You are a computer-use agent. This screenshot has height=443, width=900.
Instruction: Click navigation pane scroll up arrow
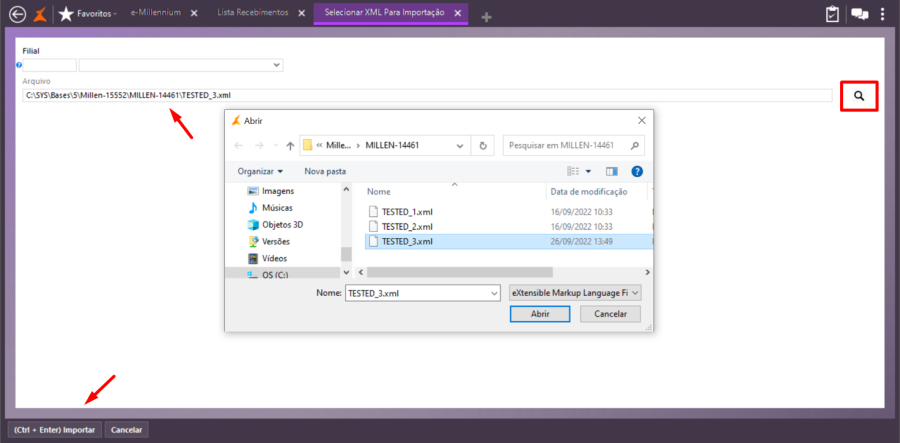tap(346, 189)
